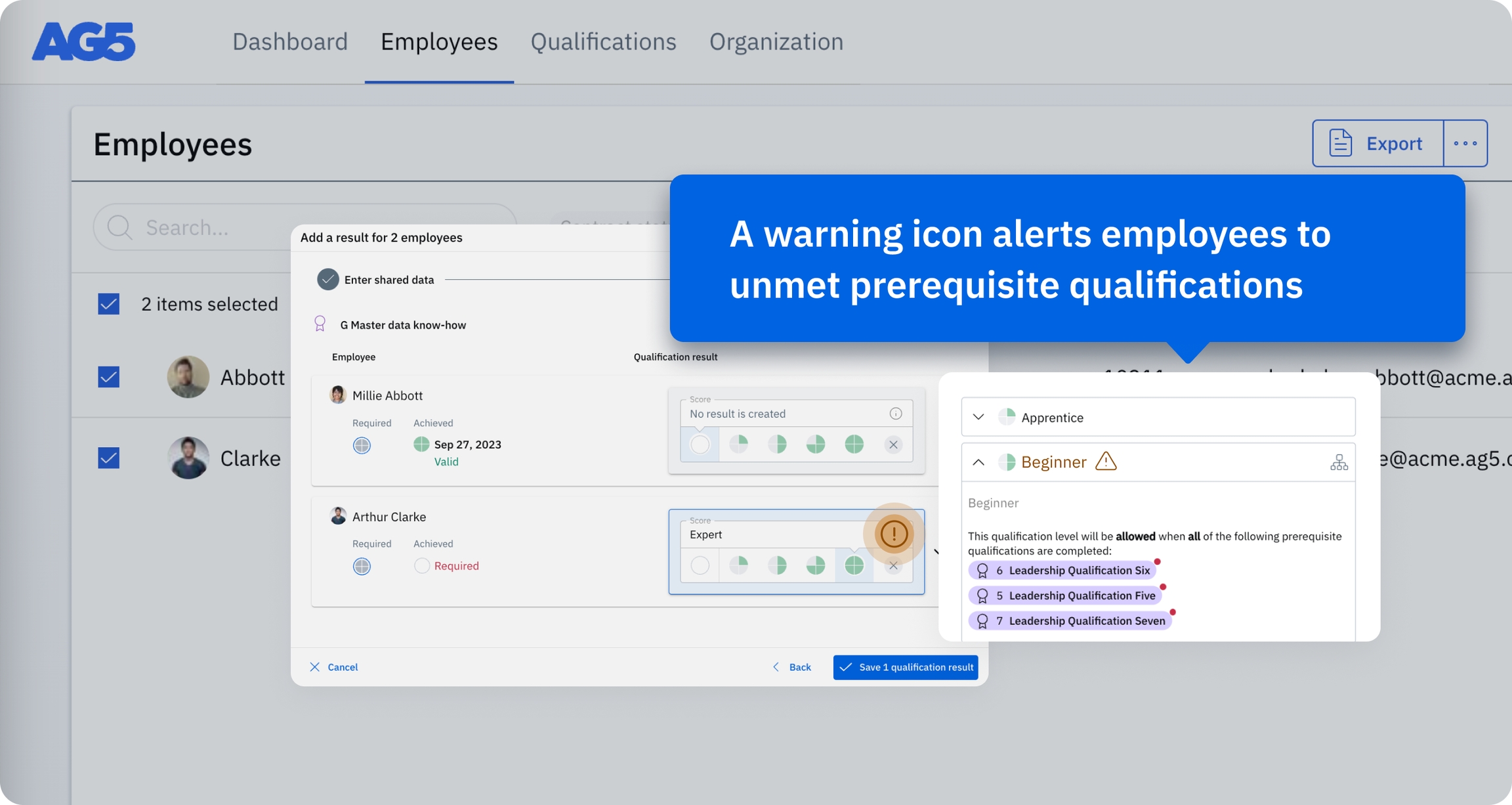Click the info icon in Millie's score box

coord(896,414)
